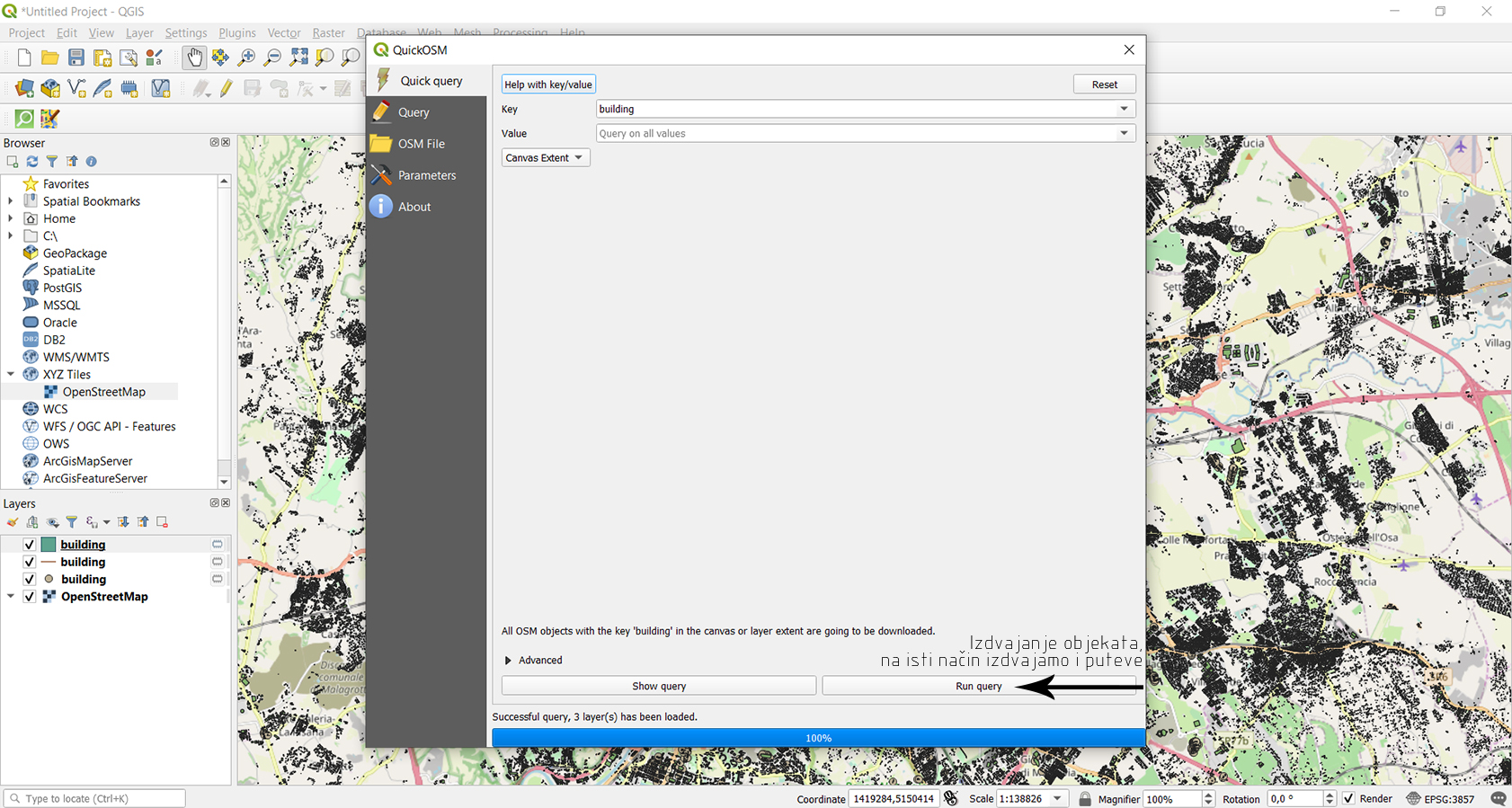Toggle visibility of polygon building layer
Image resolution: width=1512 pixels, height=808 pixels.
point(30,545)
